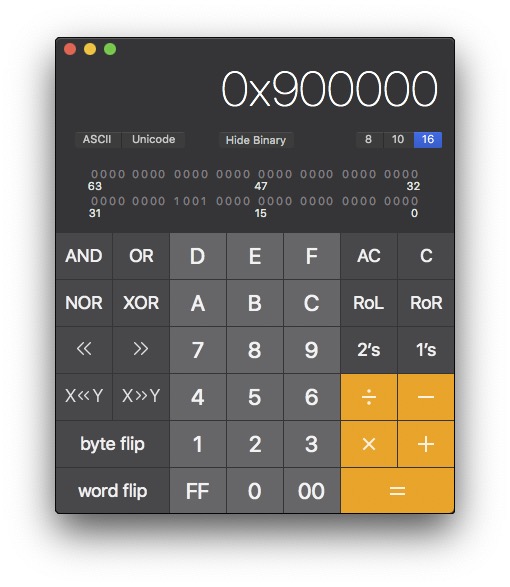Click the number 9 key
The width and height of the screenshot is (510, 587).
coord(312,350)
